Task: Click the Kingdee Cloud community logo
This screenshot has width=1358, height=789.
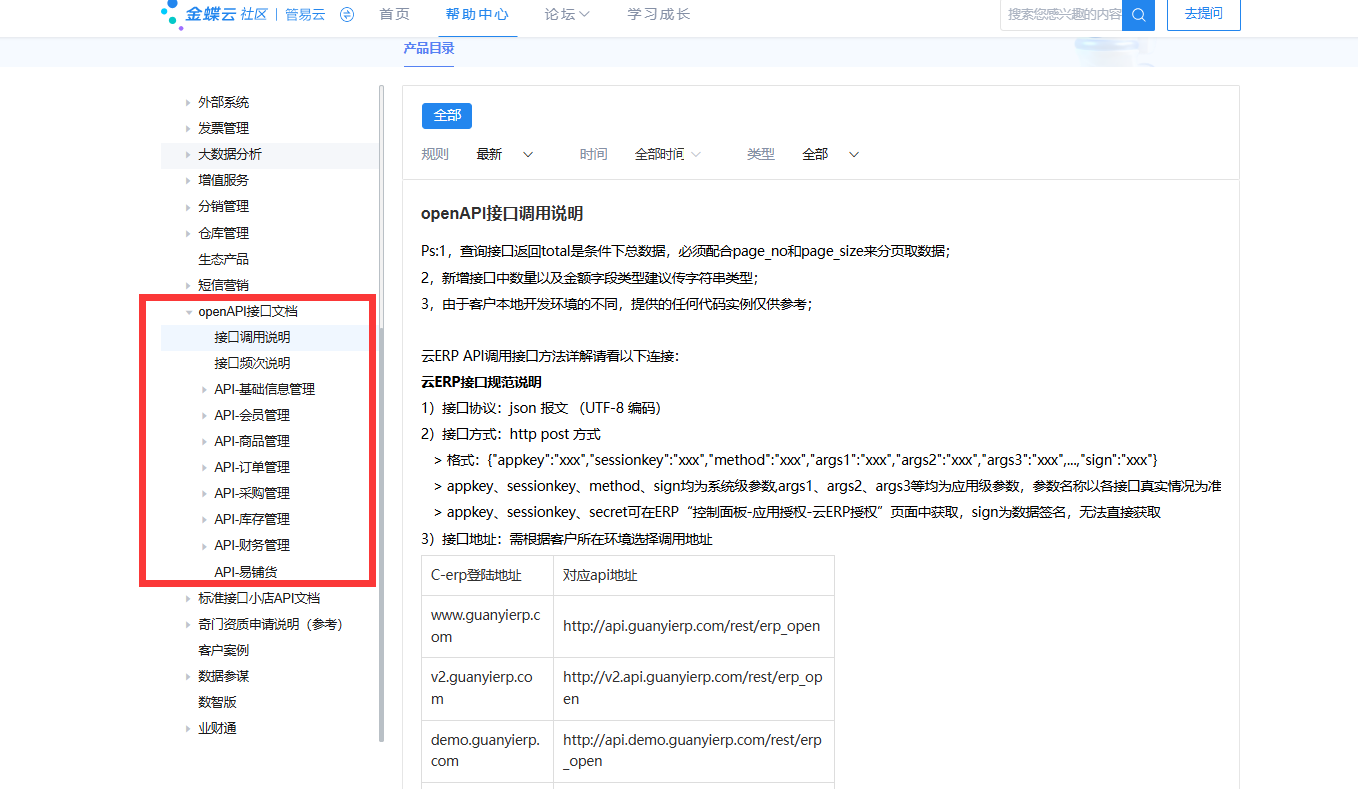Action: (214, 14)
